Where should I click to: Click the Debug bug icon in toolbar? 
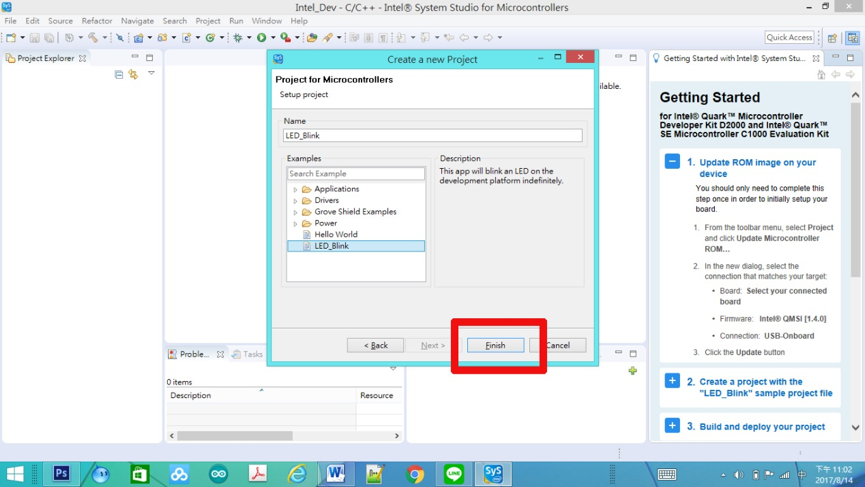[238, 38]
